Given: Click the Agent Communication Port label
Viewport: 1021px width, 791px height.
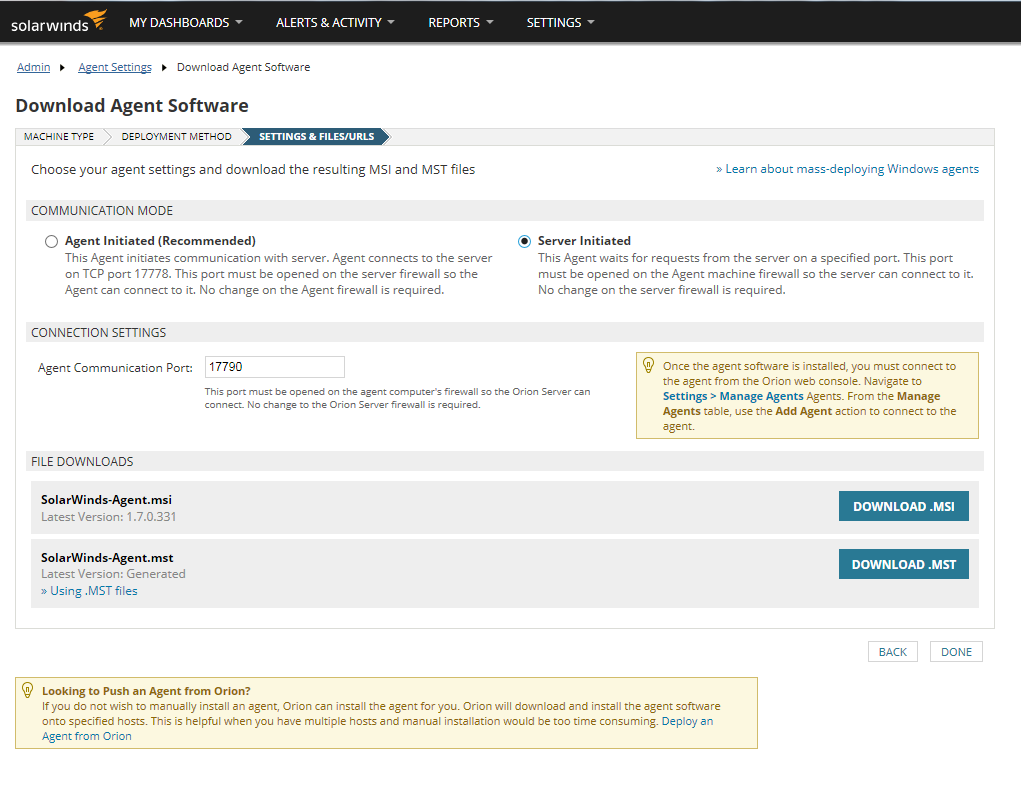Looking at the screenshot, I should click(115, 368).
